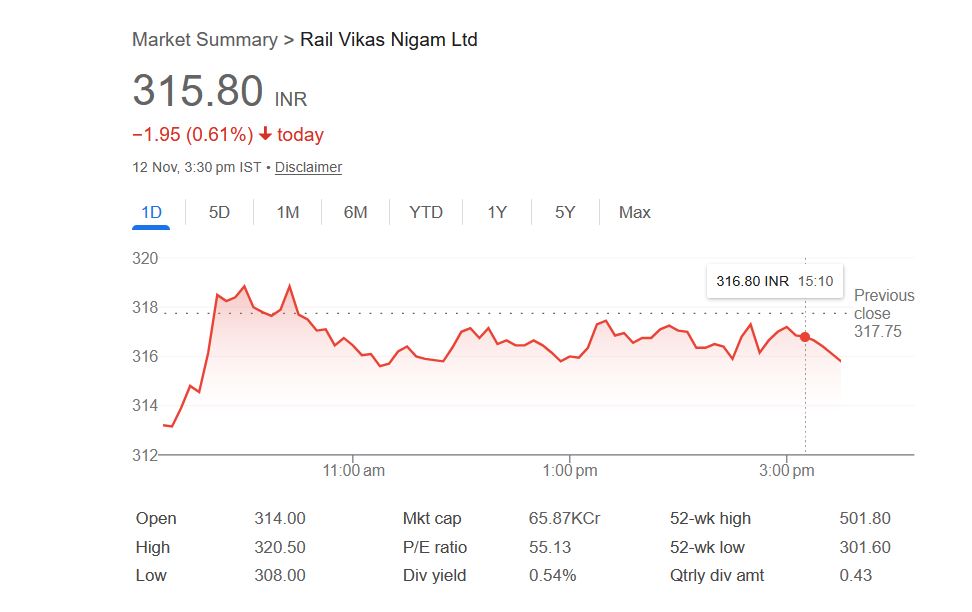Show the 1M price chart
Screen dimensions: 972x612
pos(288,212)
